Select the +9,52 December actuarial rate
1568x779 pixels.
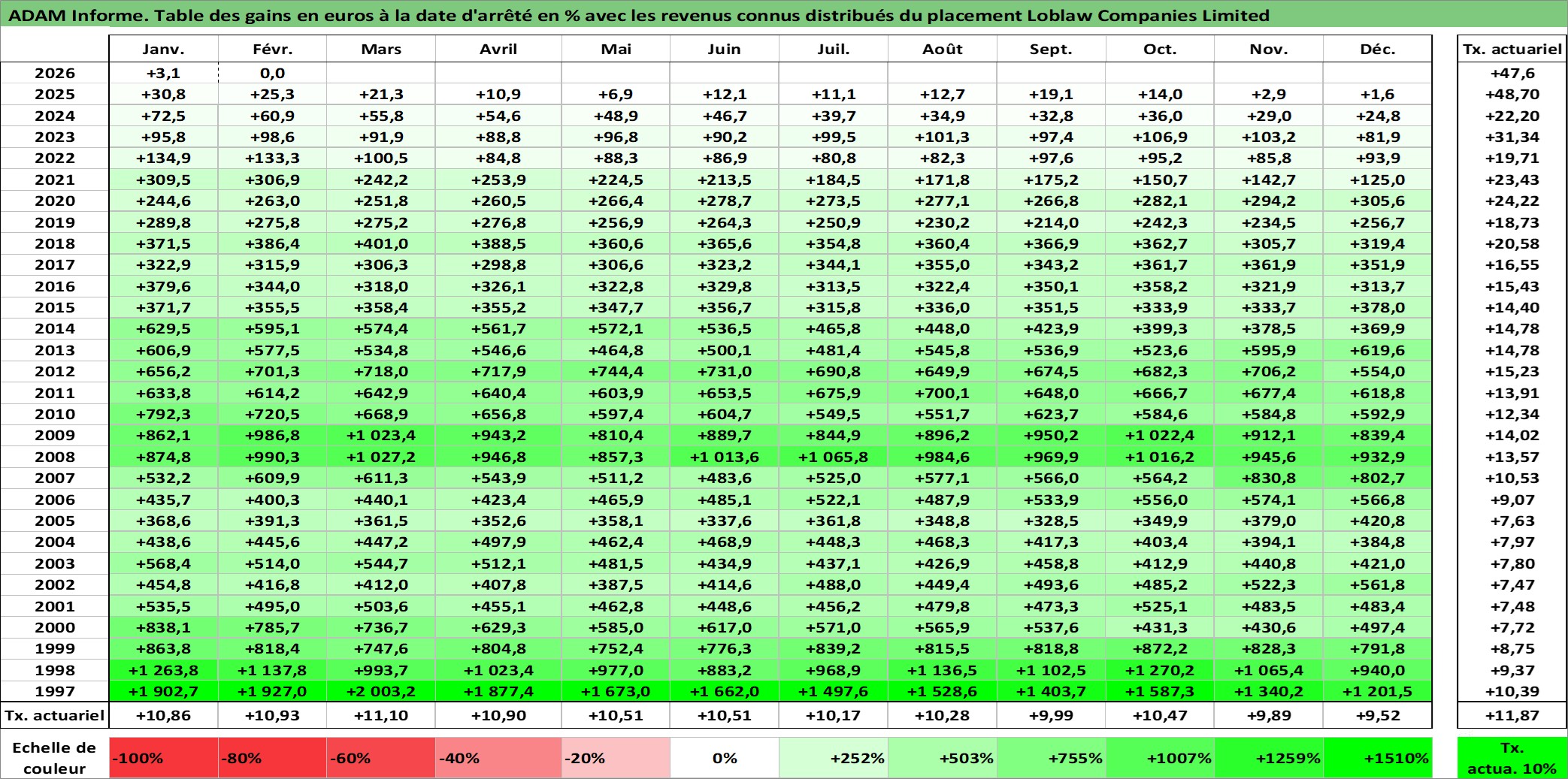(1378, 715)
